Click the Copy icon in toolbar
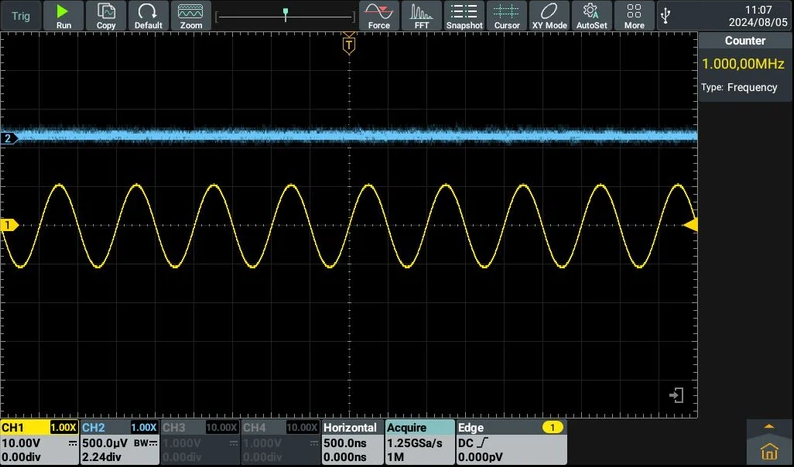Image resolution: width=794 pixels, height=467 pixels. click(106, 15)
